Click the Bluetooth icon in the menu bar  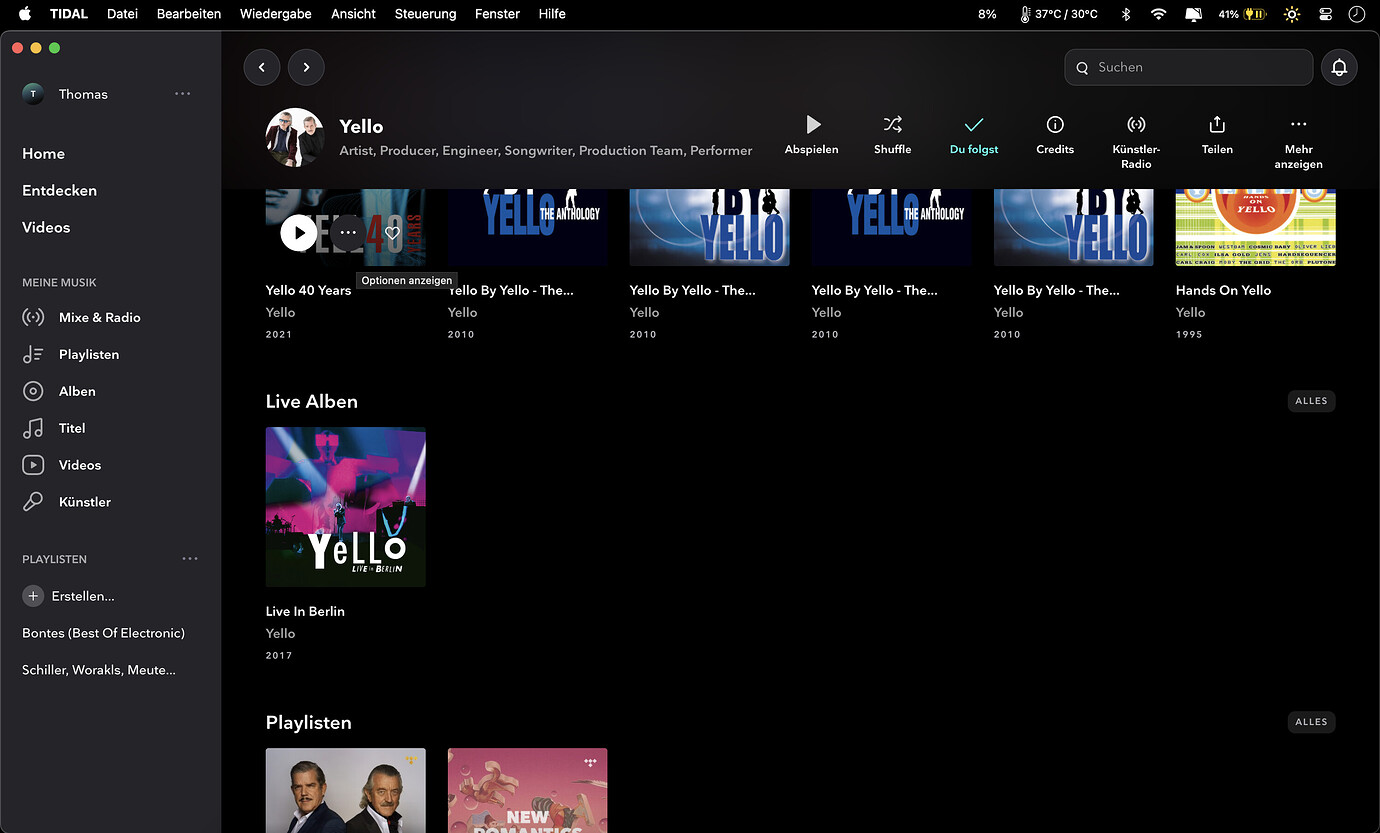[x=1125, y=14]
